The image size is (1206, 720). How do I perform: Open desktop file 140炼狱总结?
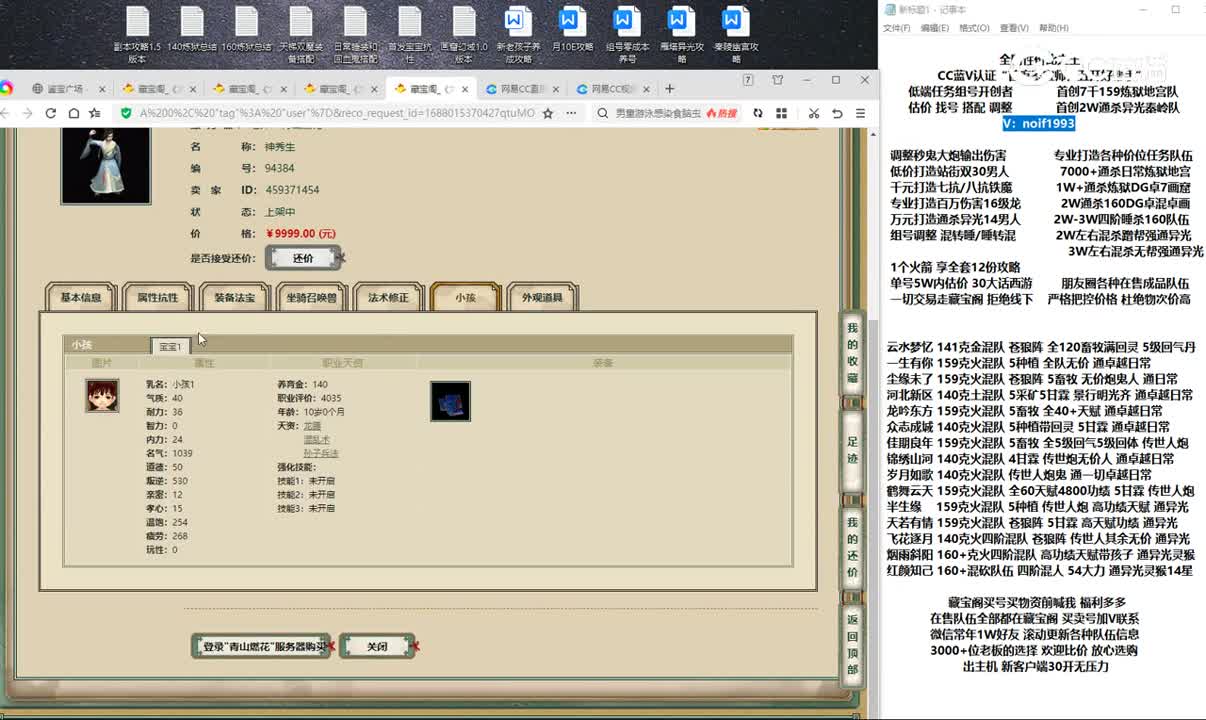pos(192,28)
